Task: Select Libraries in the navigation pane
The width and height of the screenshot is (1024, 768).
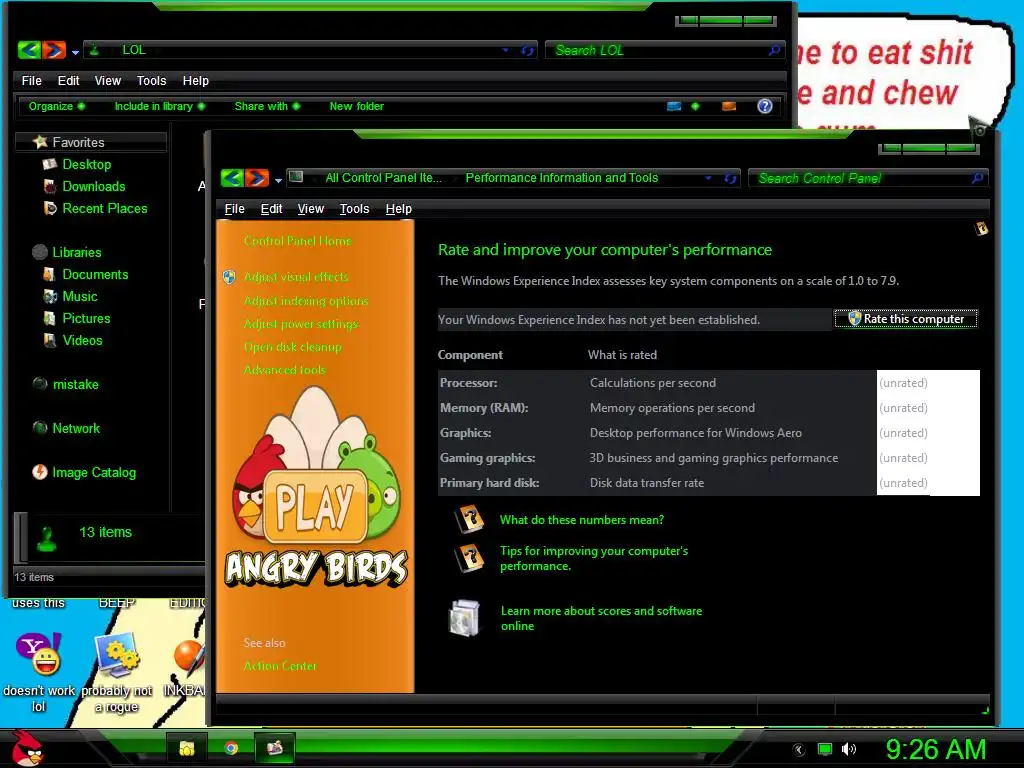Action: click(77, 252)
